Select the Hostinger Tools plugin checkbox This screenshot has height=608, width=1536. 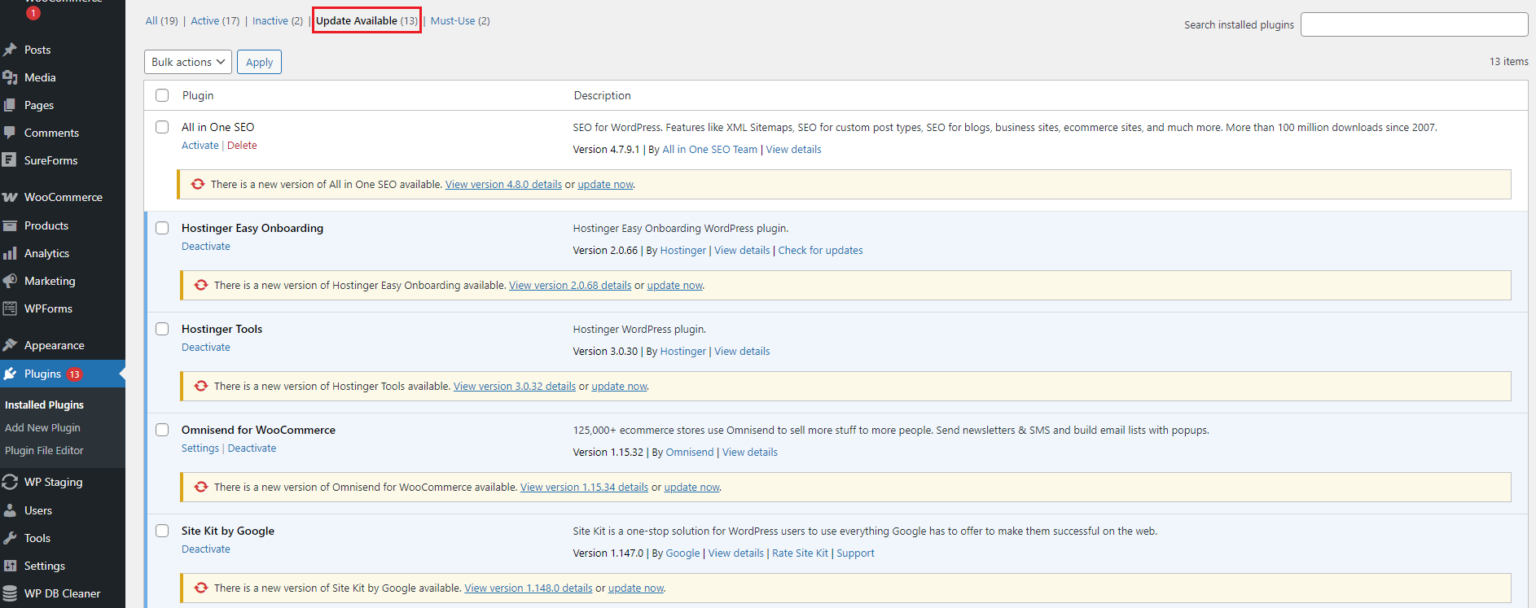click(162, 328)
